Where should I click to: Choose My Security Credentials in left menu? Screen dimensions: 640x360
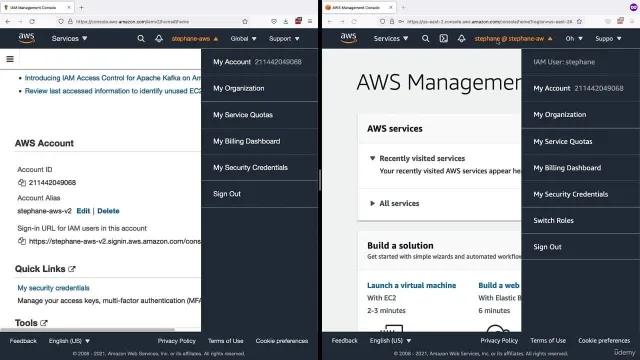(250, 167)
